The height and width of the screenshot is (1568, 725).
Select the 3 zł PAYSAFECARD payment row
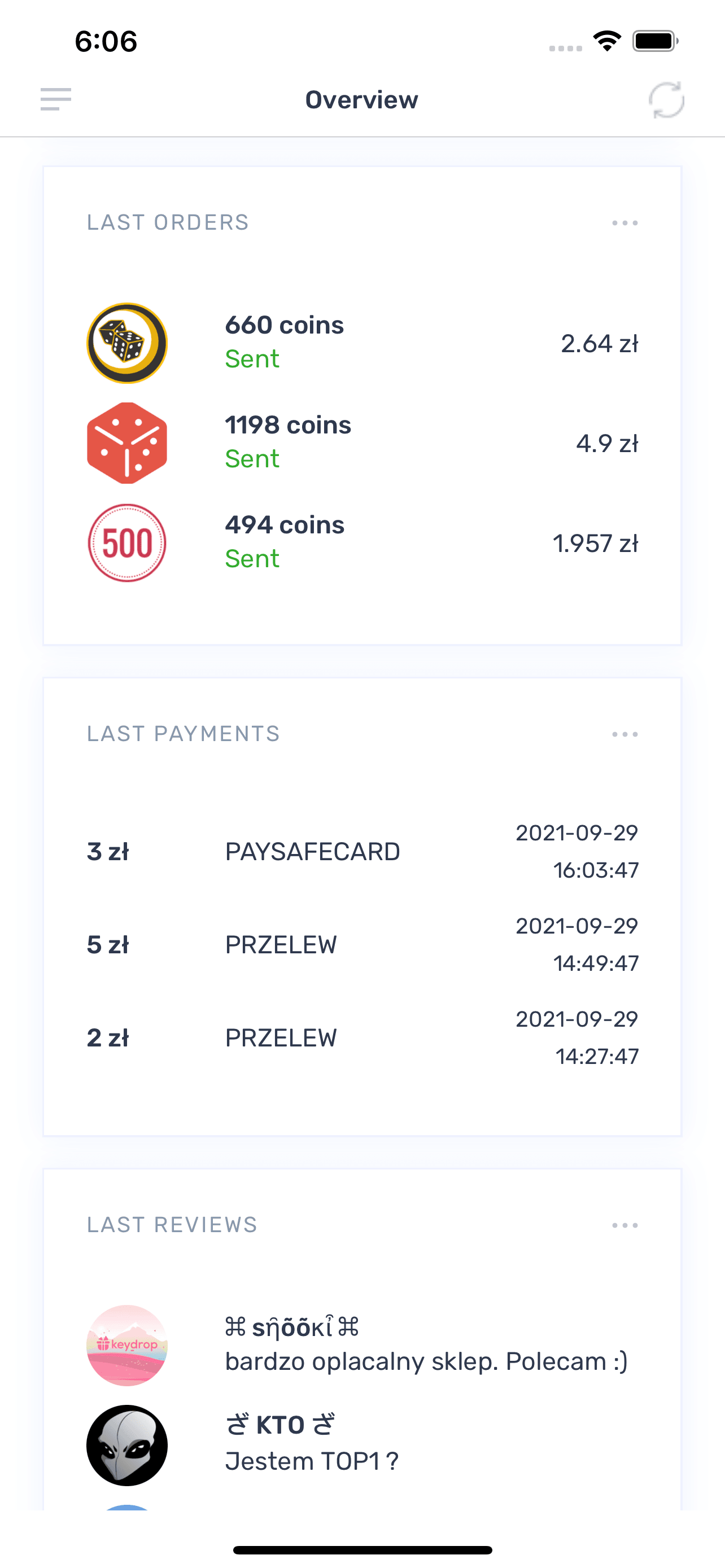point(362,852)
